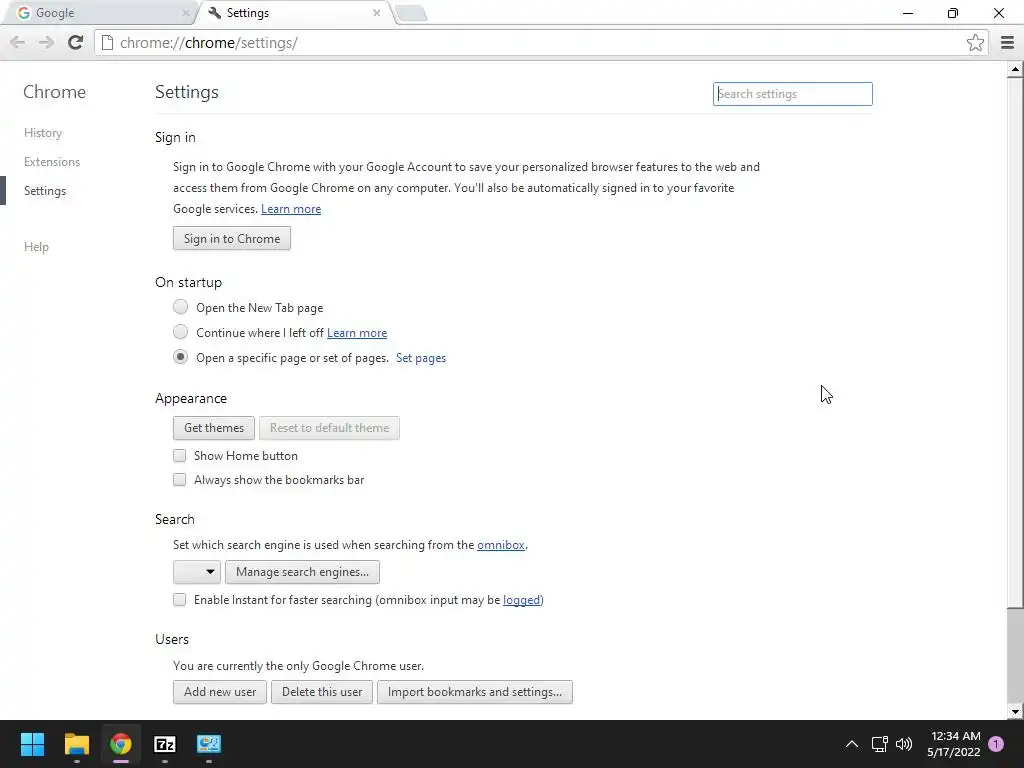Open 7-Zip from the taskbar
Screen dimensions: 1024x768
(165, 744)
